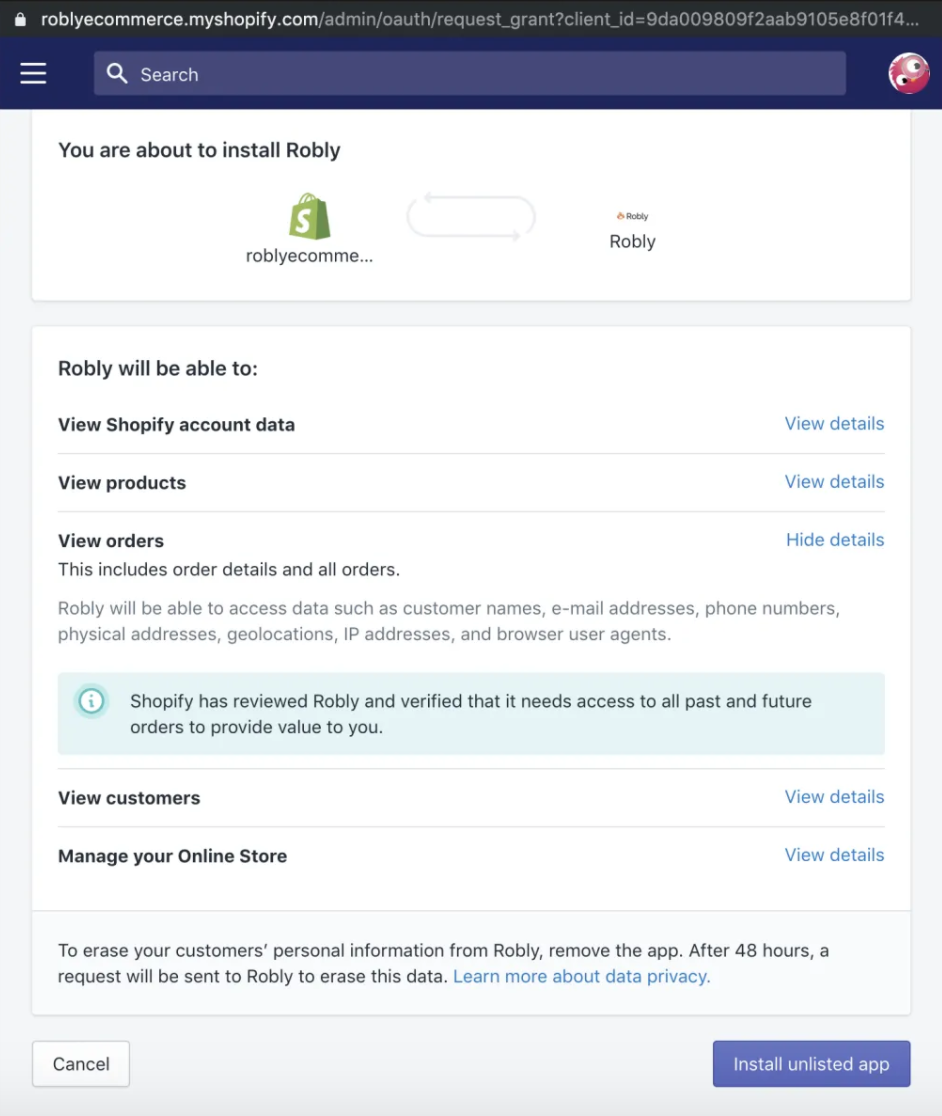Click the sync arrows between store and app
942x1116 pixels.
click(470, 216)
